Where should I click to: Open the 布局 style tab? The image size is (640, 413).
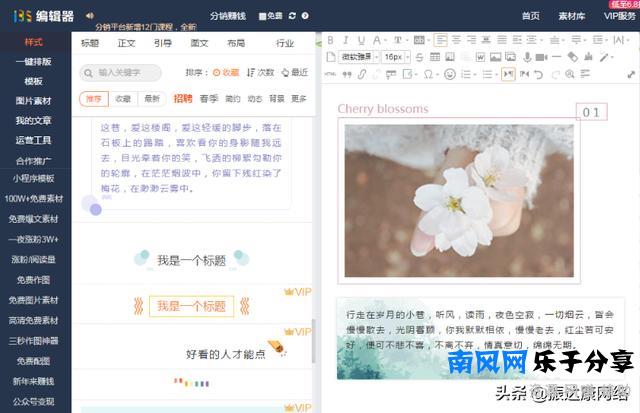(236, 43)
